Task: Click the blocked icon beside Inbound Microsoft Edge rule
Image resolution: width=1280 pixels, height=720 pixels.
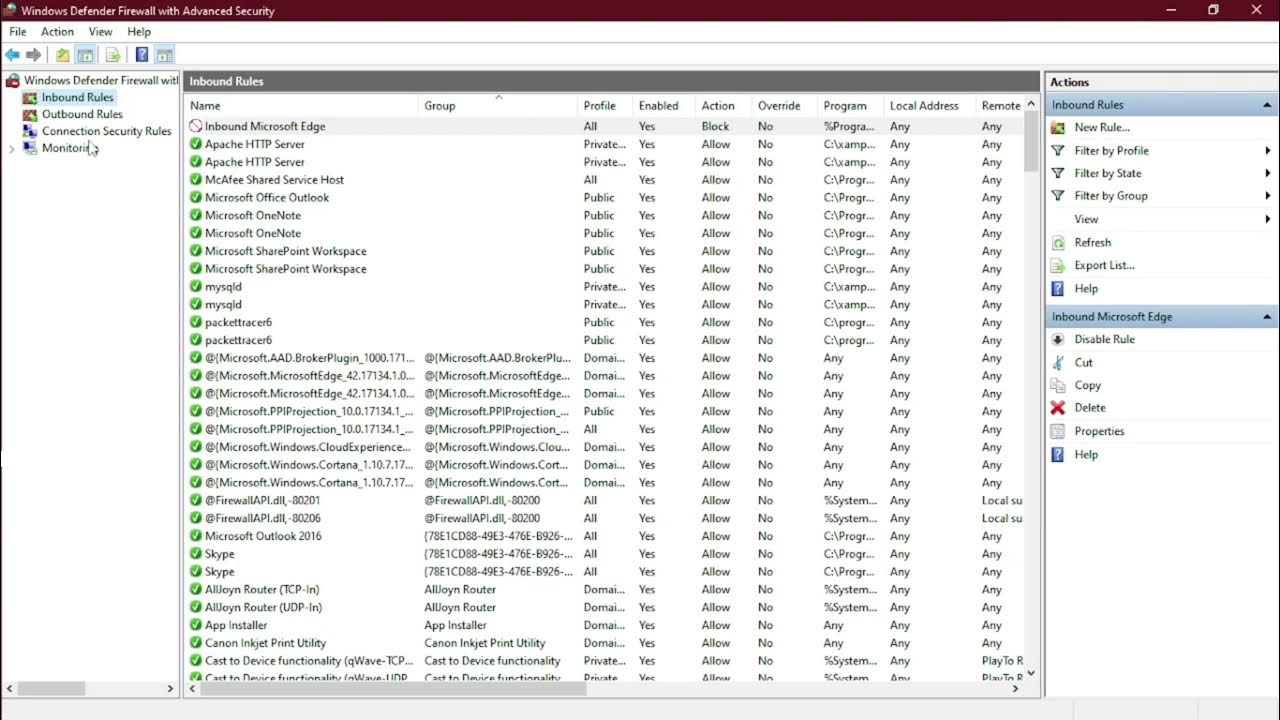Action: [196, 126]
